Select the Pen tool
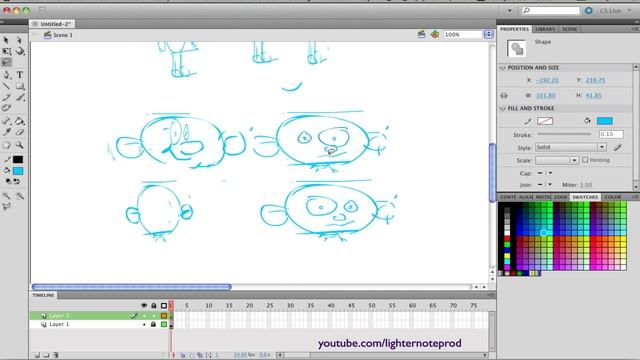This screenshot has width=640, height=360. click(7, 75)
